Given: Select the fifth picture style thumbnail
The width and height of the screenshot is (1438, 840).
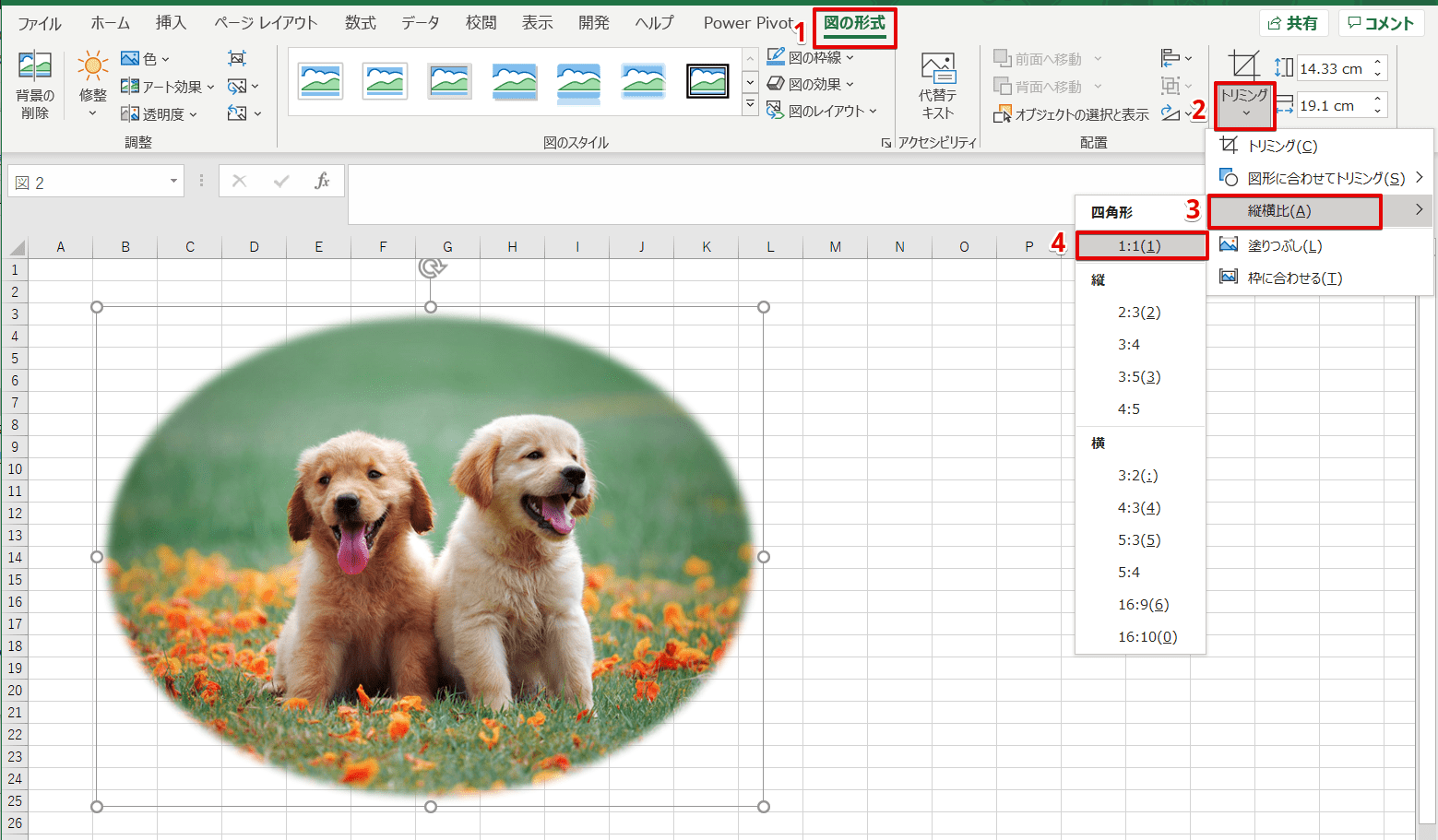Looking at the screenshot, I should 578,81.
